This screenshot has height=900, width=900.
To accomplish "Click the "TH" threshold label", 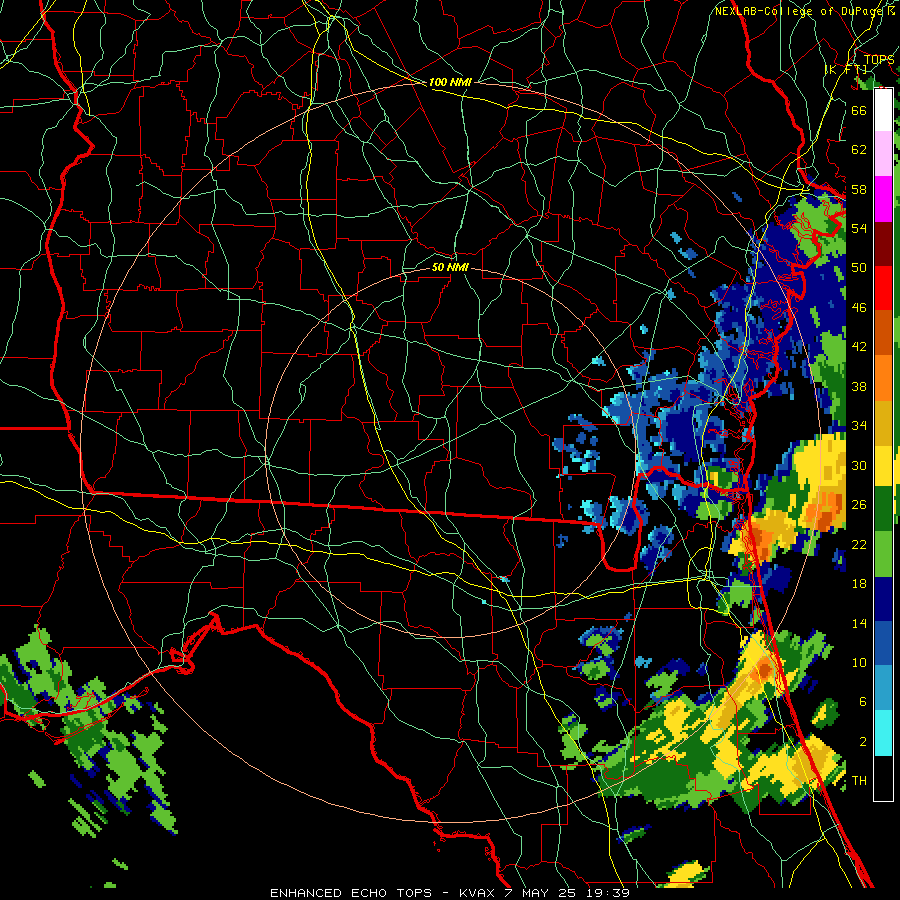I will pyautogui.click(x=859, y=781).
